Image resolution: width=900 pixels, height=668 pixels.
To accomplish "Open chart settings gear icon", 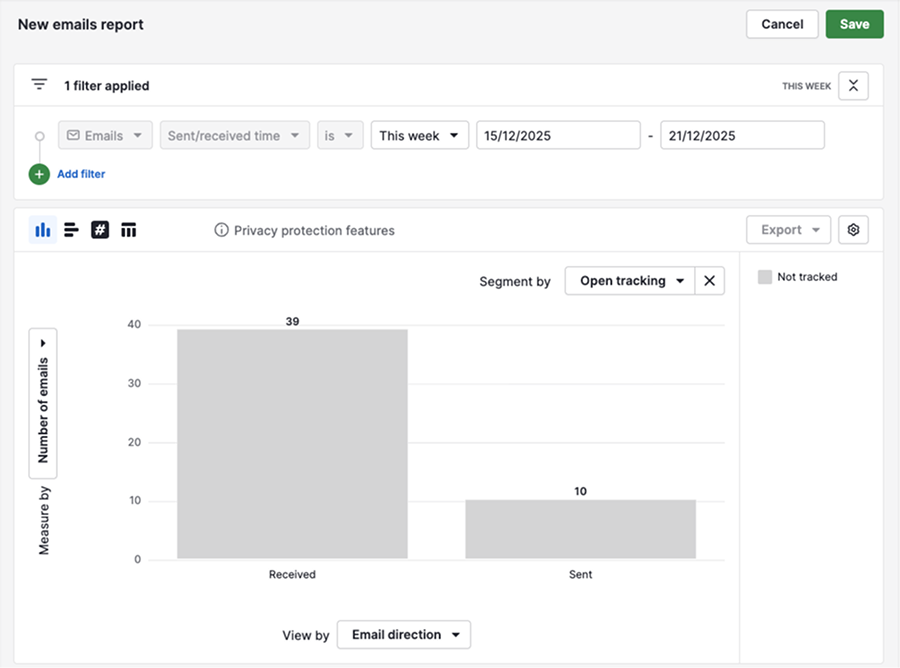I will coord(853,230).
